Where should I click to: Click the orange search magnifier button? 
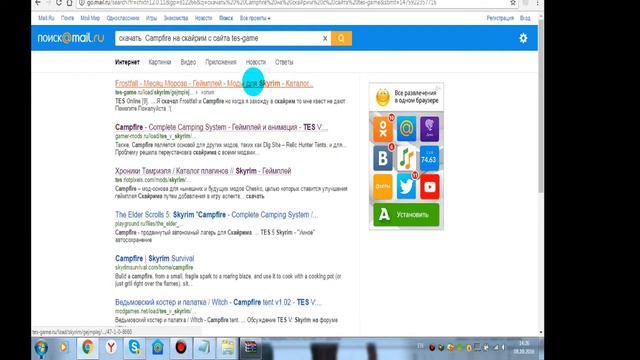[x=341, y=38]
